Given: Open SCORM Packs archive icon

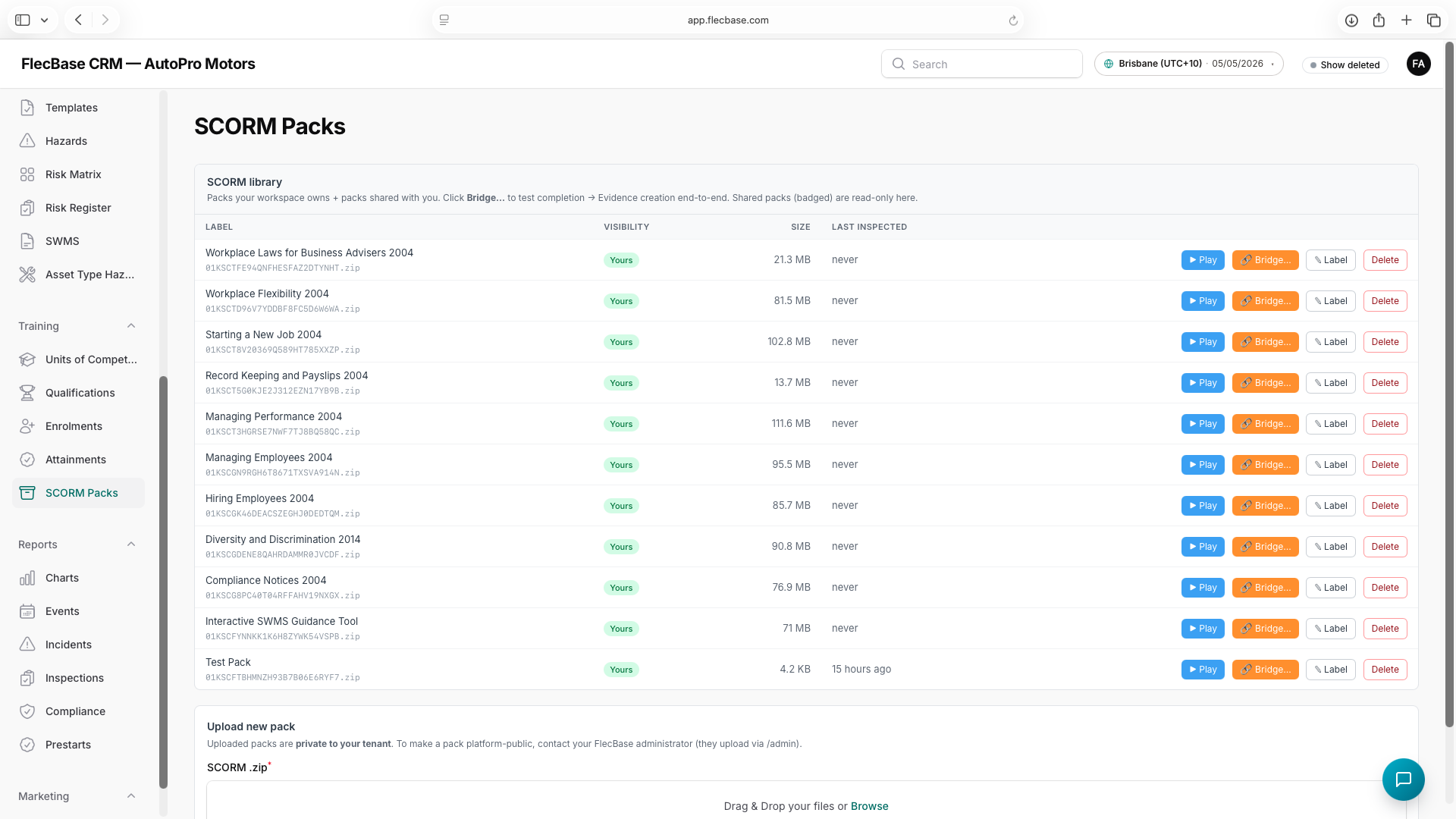Looking at the screenshot, I should [27, 493].
